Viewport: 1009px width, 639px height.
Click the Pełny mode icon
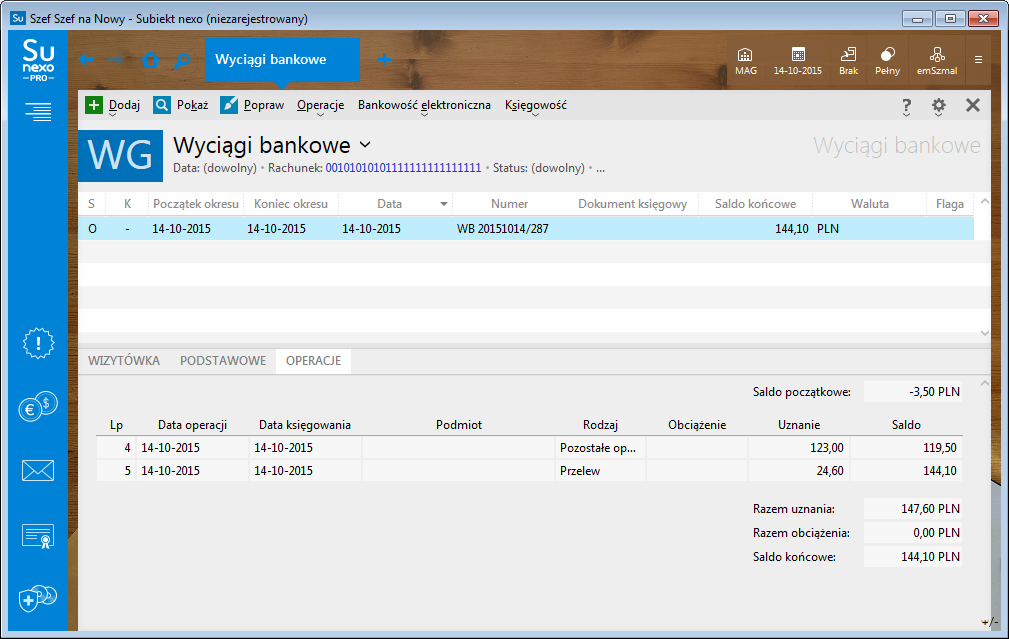(x=887, y=61)
